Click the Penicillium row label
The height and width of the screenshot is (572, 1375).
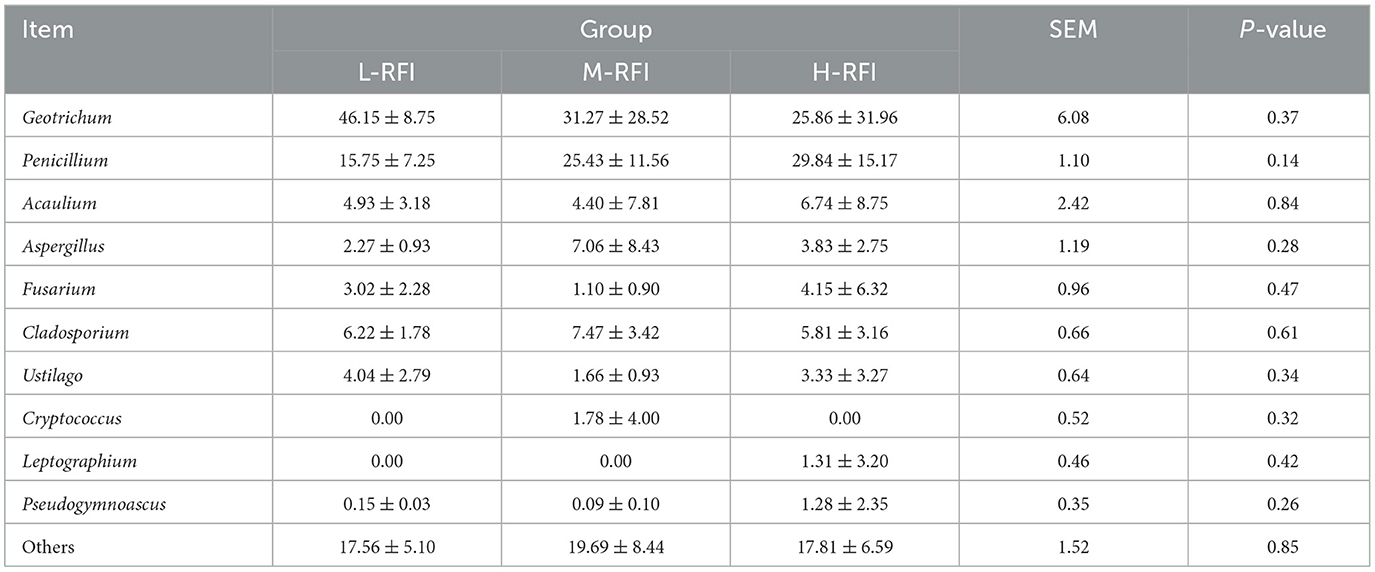[64, 161]
